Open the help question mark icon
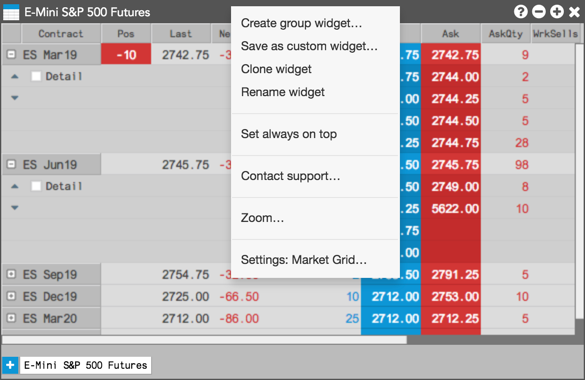The image size is (585, 380). click(x=520, y=12)
